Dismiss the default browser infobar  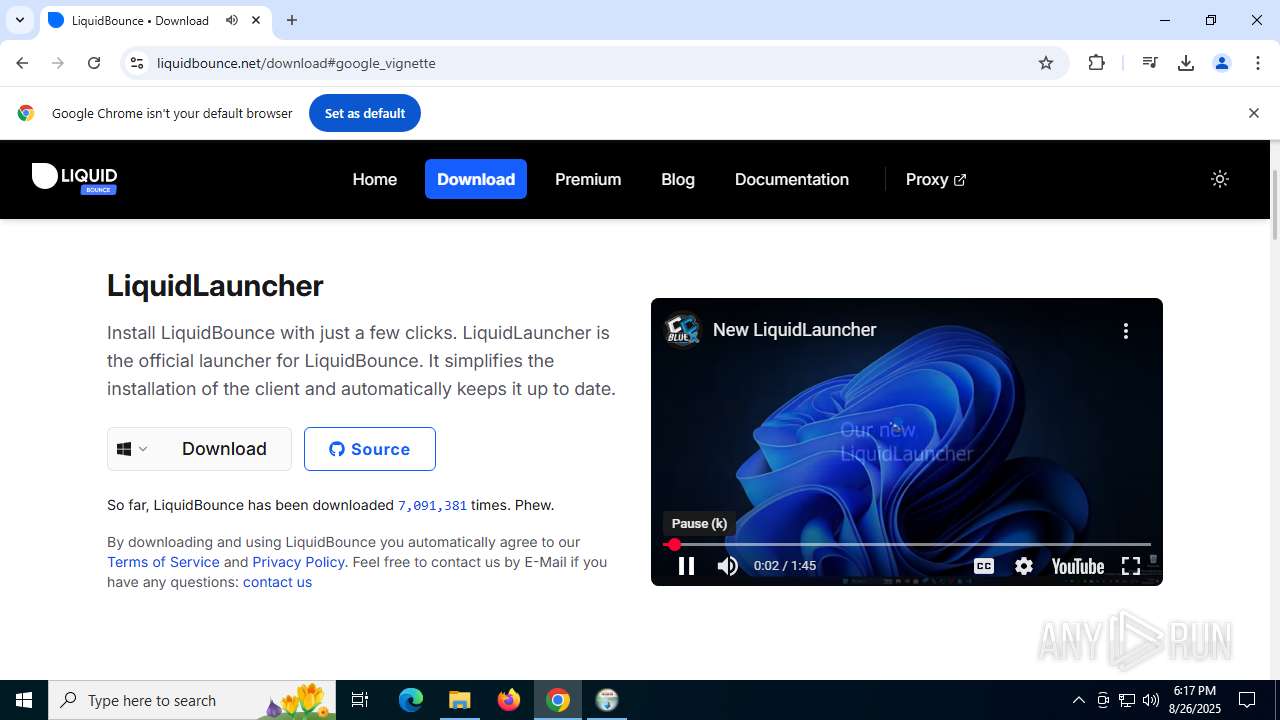click(1253, 113)
